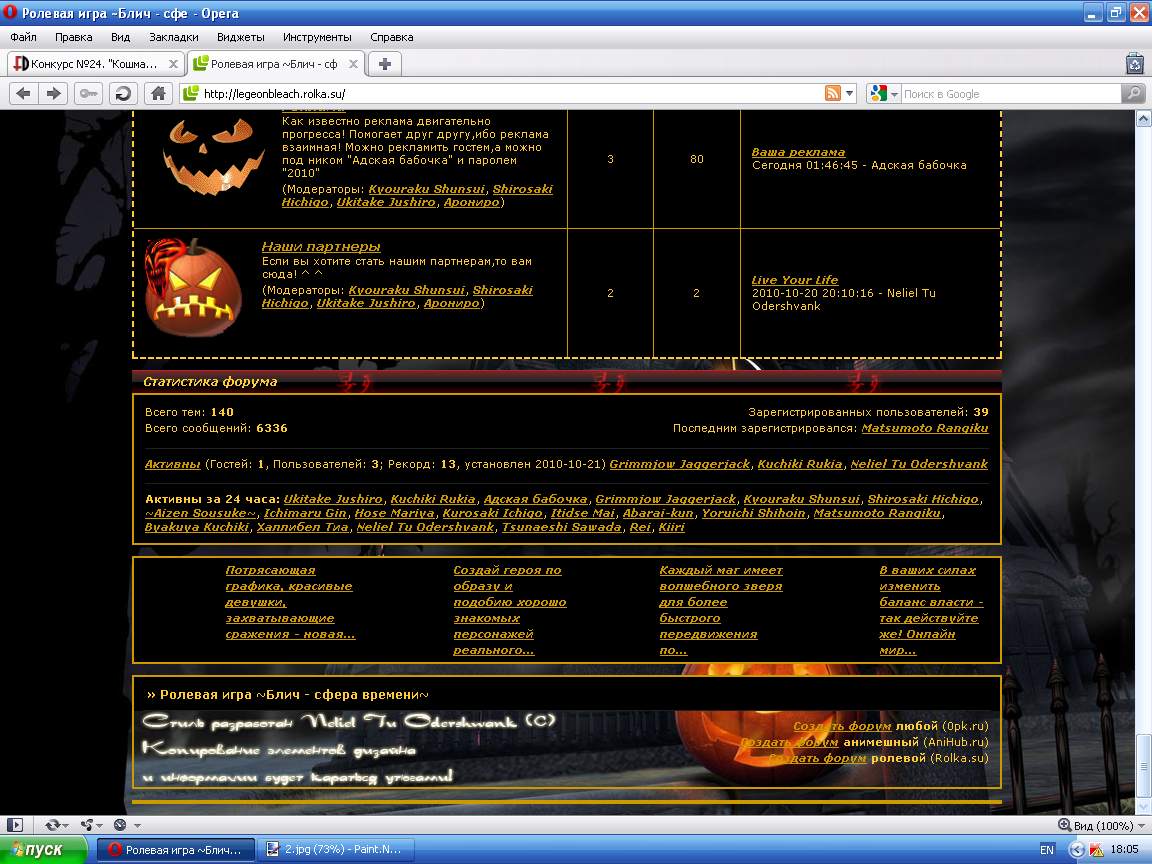Image resolution: width=1152 pixels, height=864 pixels.
Task: Click the RSS feed icon in address bar
Action: [x=832, y=93]
